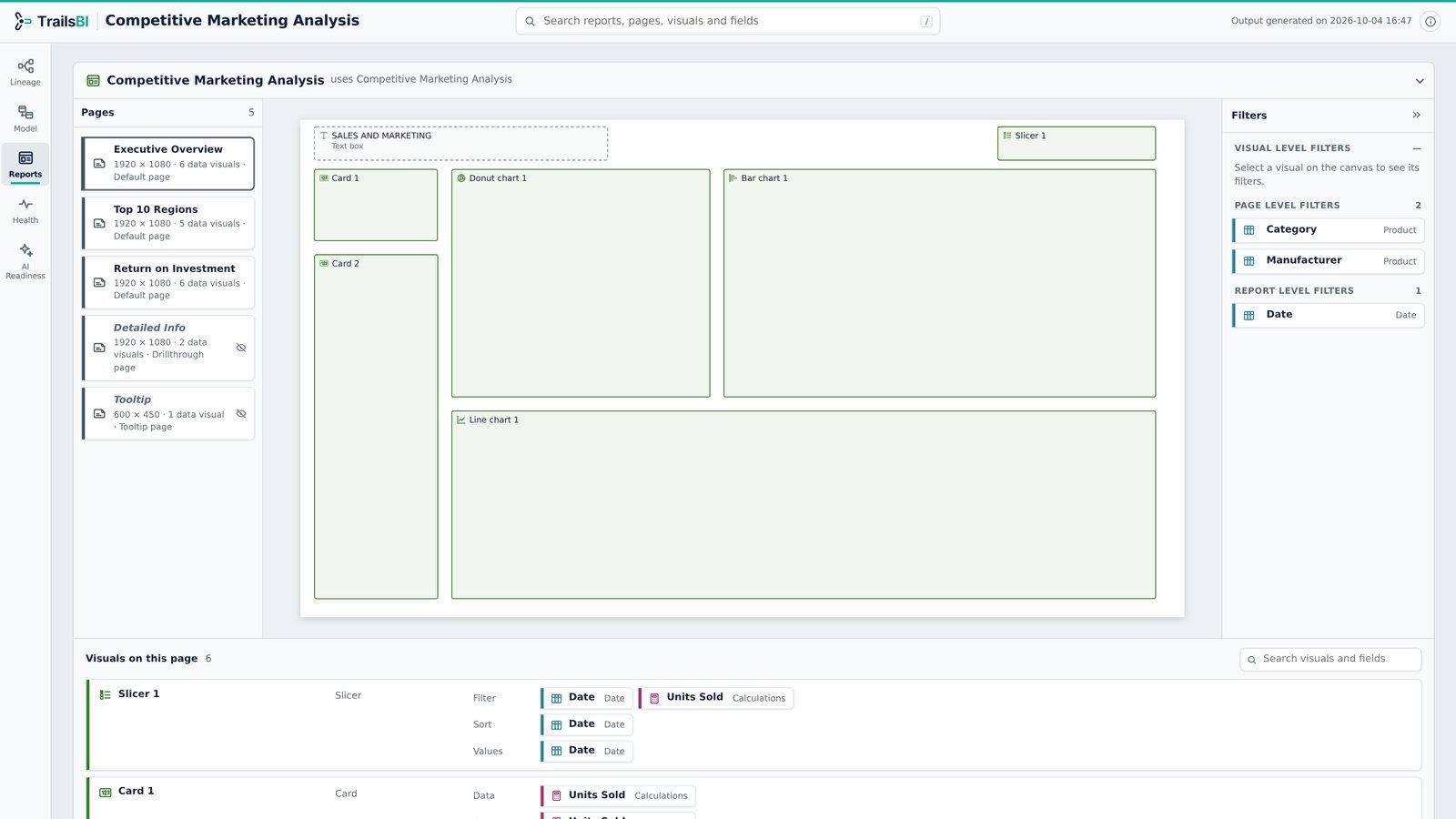1456x819 pixels.
Task: Switch to the Top 10 Regions page
Action: [168, 223]
